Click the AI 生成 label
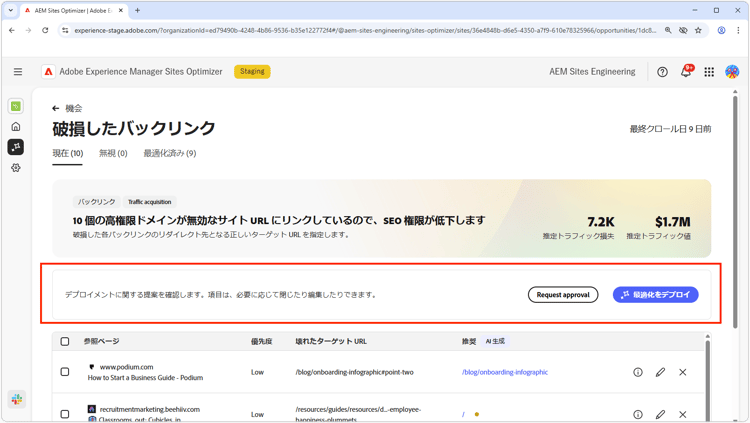Screen dimensions: 750x423 (x=495, y=341)
